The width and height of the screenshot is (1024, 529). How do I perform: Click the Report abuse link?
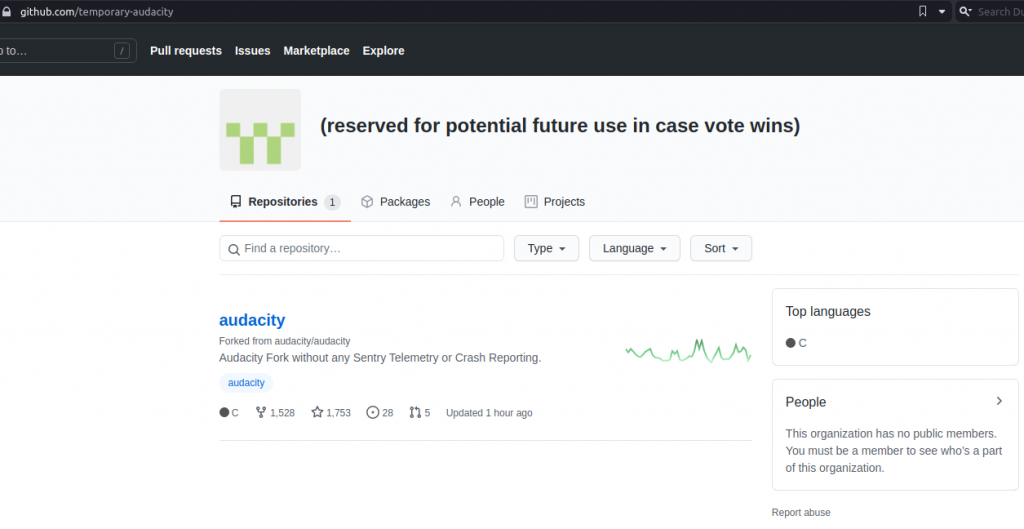click(800, 512)
